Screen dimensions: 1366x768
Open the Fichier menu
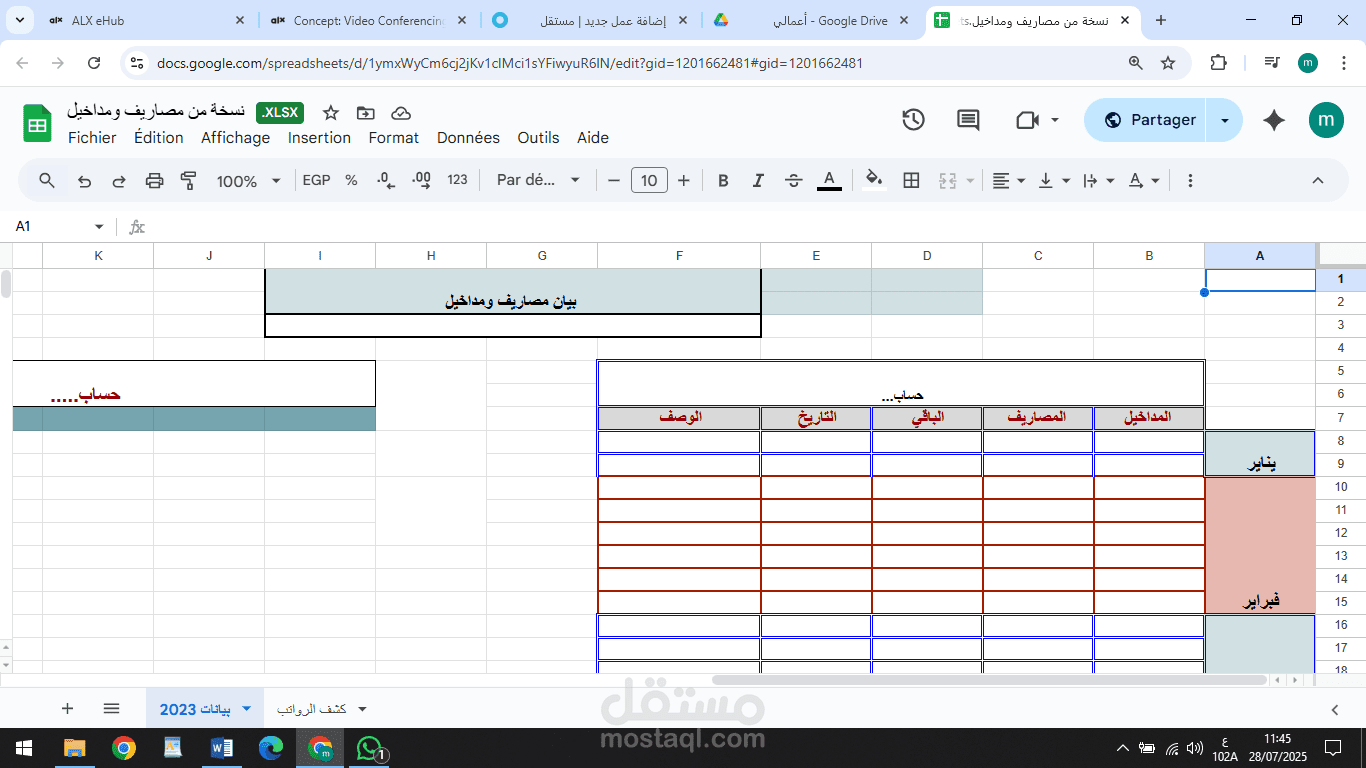click(x=92, y=138)
